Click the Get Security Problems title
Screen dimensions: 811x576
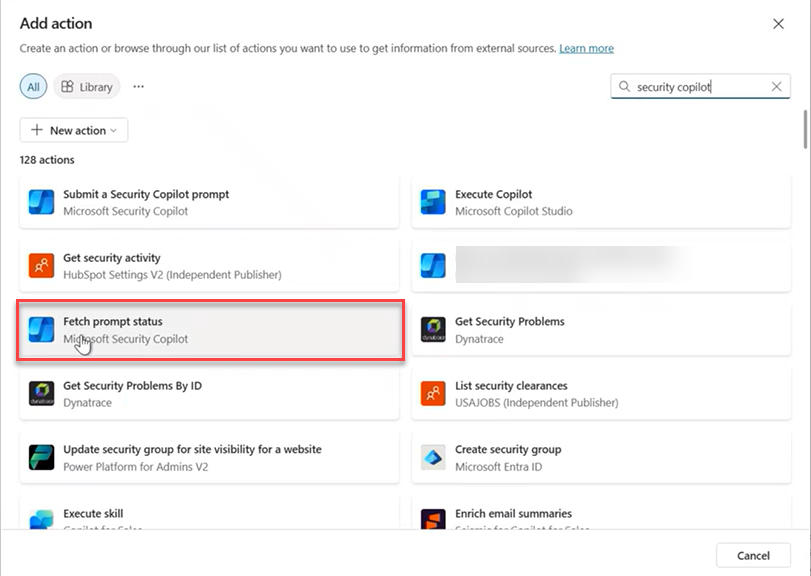click(509, 322)
